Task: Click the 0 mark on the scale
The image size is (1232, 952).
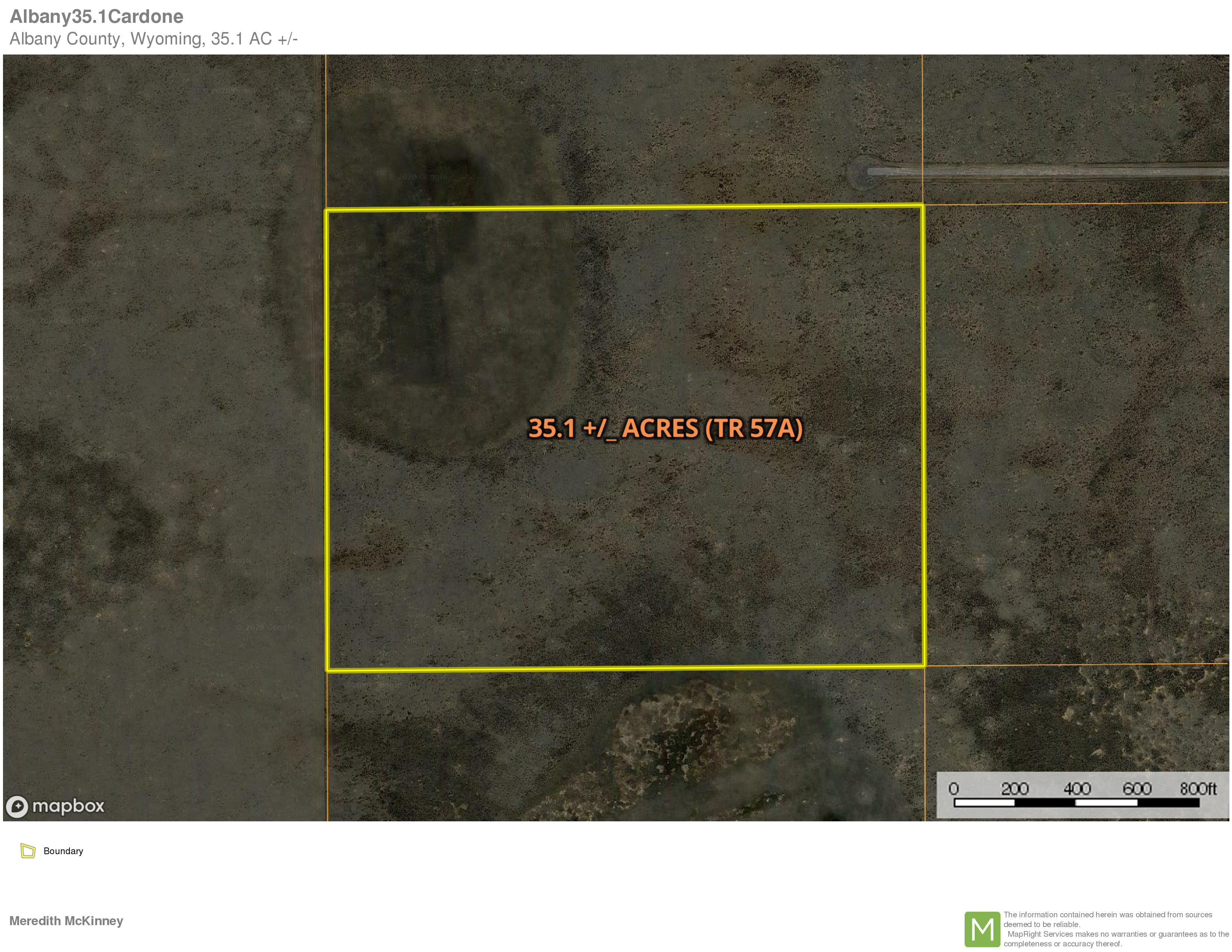Action: [x=953, y=788]
